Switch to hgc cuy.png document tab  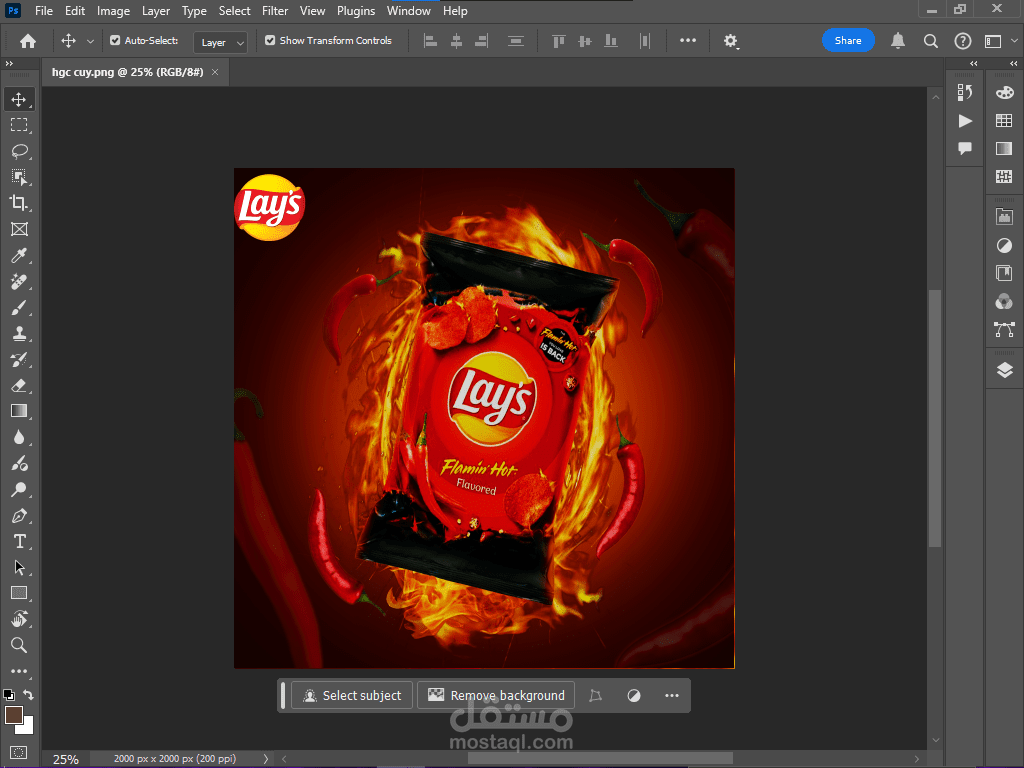pyautogui.click(x=128, y=72)
